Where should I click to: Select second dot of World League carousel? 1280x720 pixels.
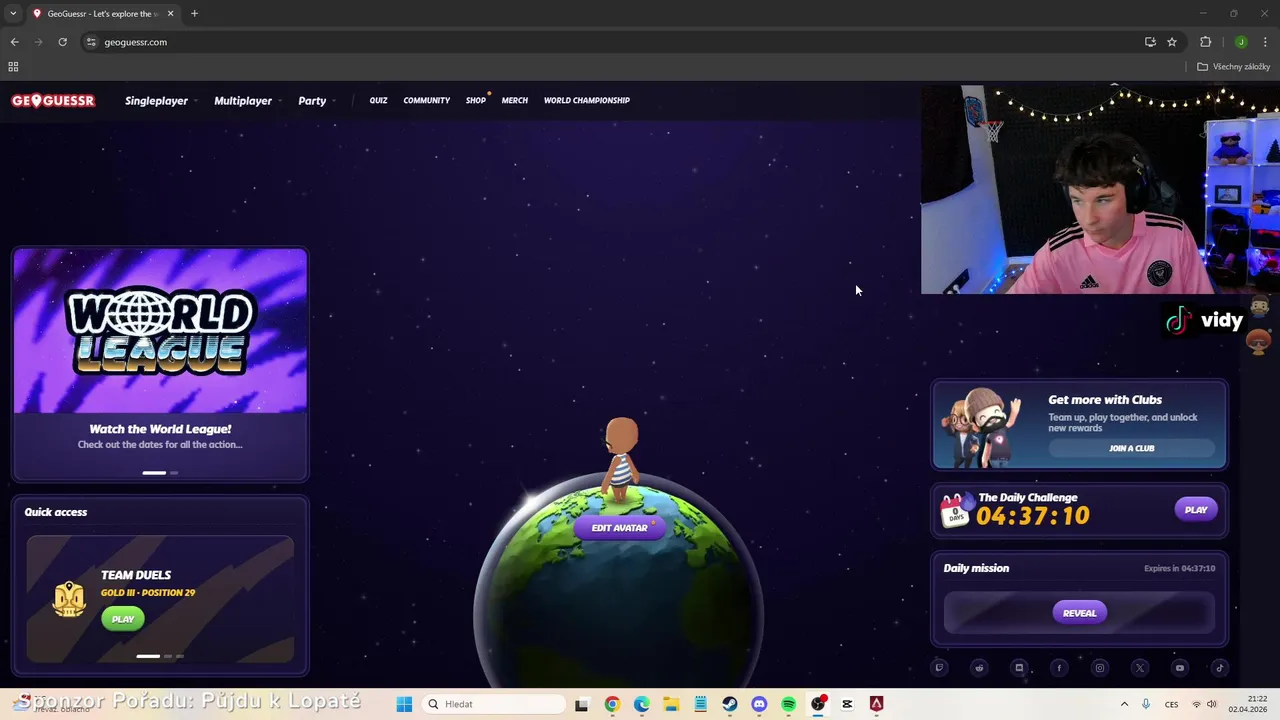pyautogui.click(x=174, y=472)
